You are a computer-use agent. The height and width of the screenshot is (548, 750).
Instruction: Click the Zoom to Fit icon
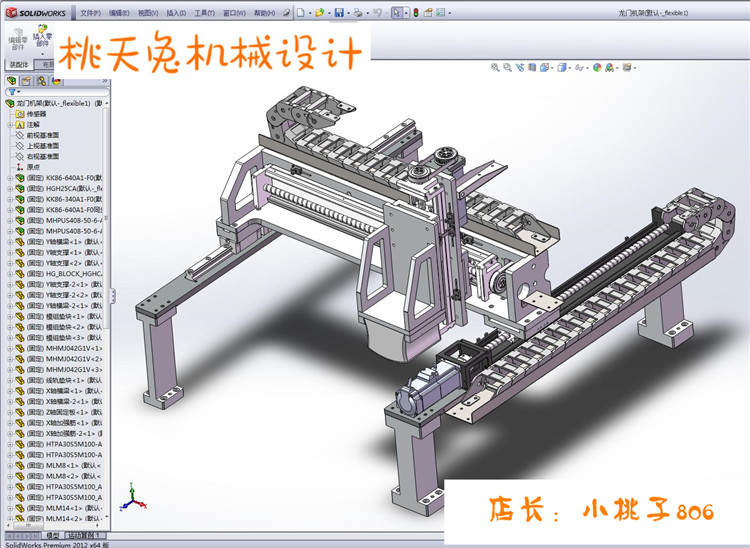click(x=495, y=67)
